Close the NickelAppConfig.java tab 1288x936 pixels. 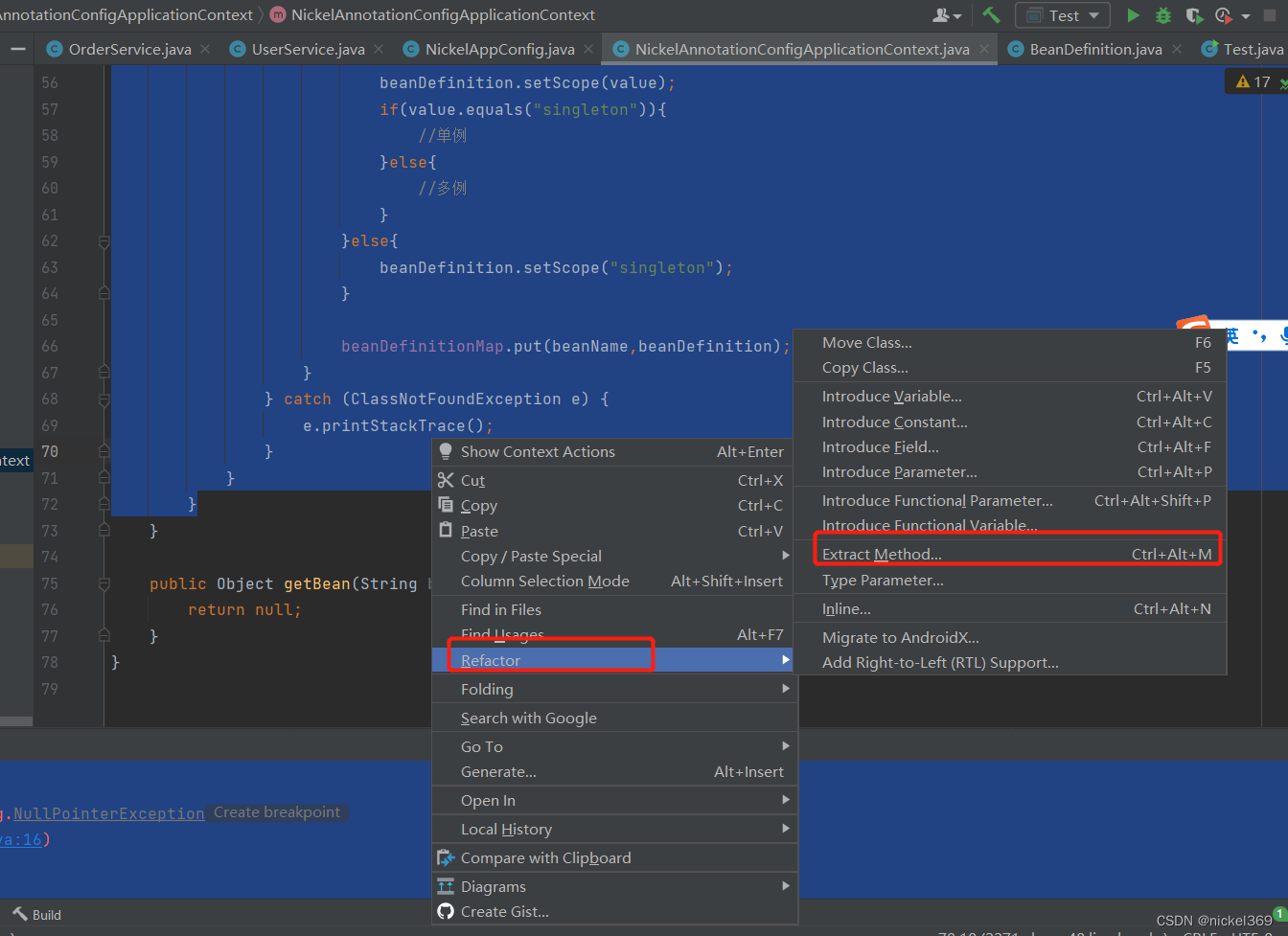tap(588, 49)
